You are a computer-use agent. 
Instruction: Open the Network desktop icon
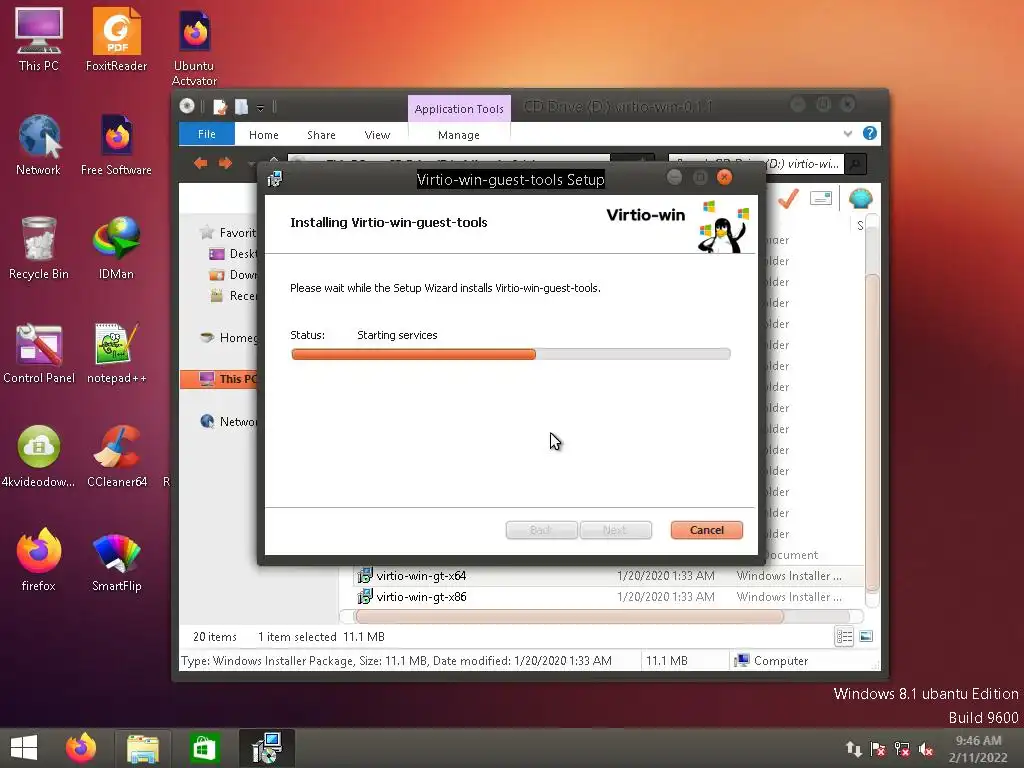(x=39, y=144)
